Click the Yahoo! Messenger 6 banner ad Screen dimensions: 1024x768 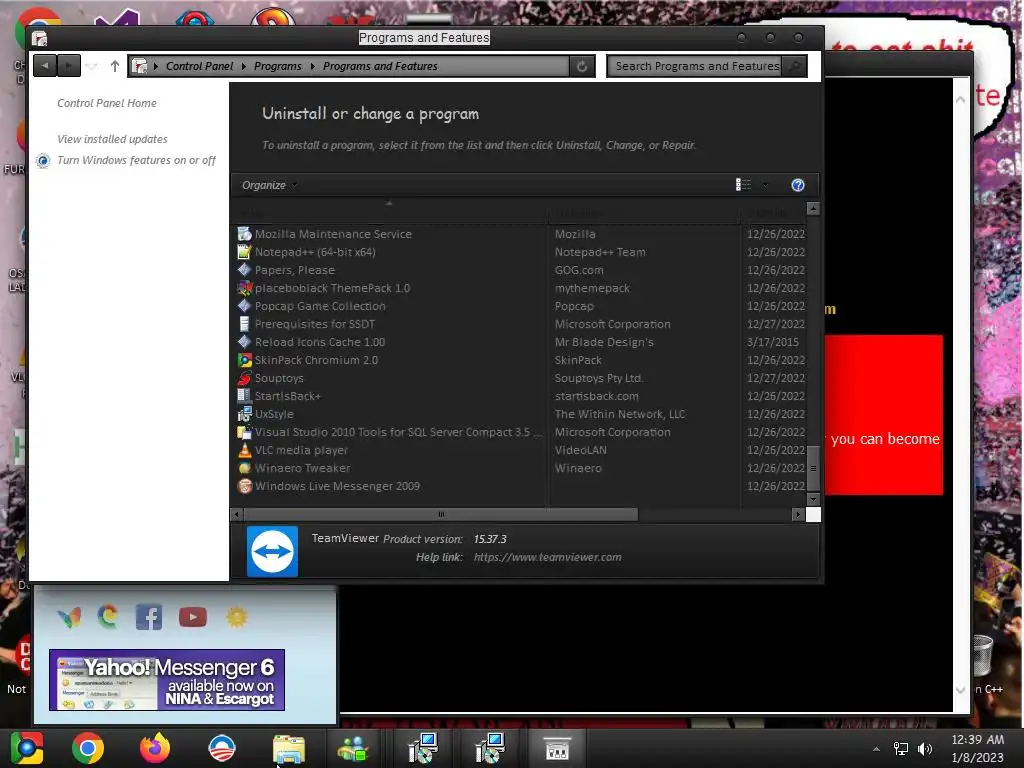(167, 680)
